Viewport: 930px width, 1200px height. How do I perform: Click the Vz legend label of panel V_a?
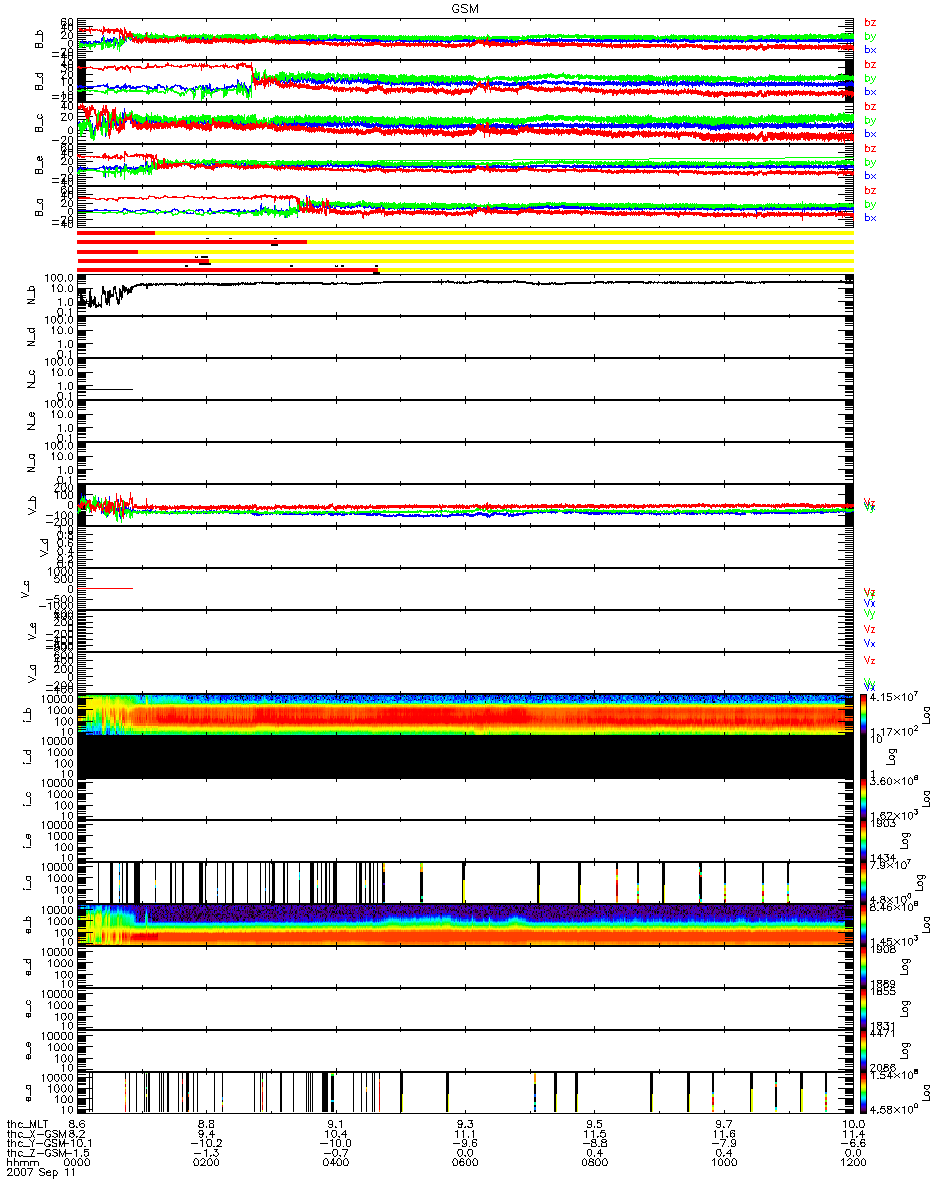pyautogui.click(x=869, y=661)
